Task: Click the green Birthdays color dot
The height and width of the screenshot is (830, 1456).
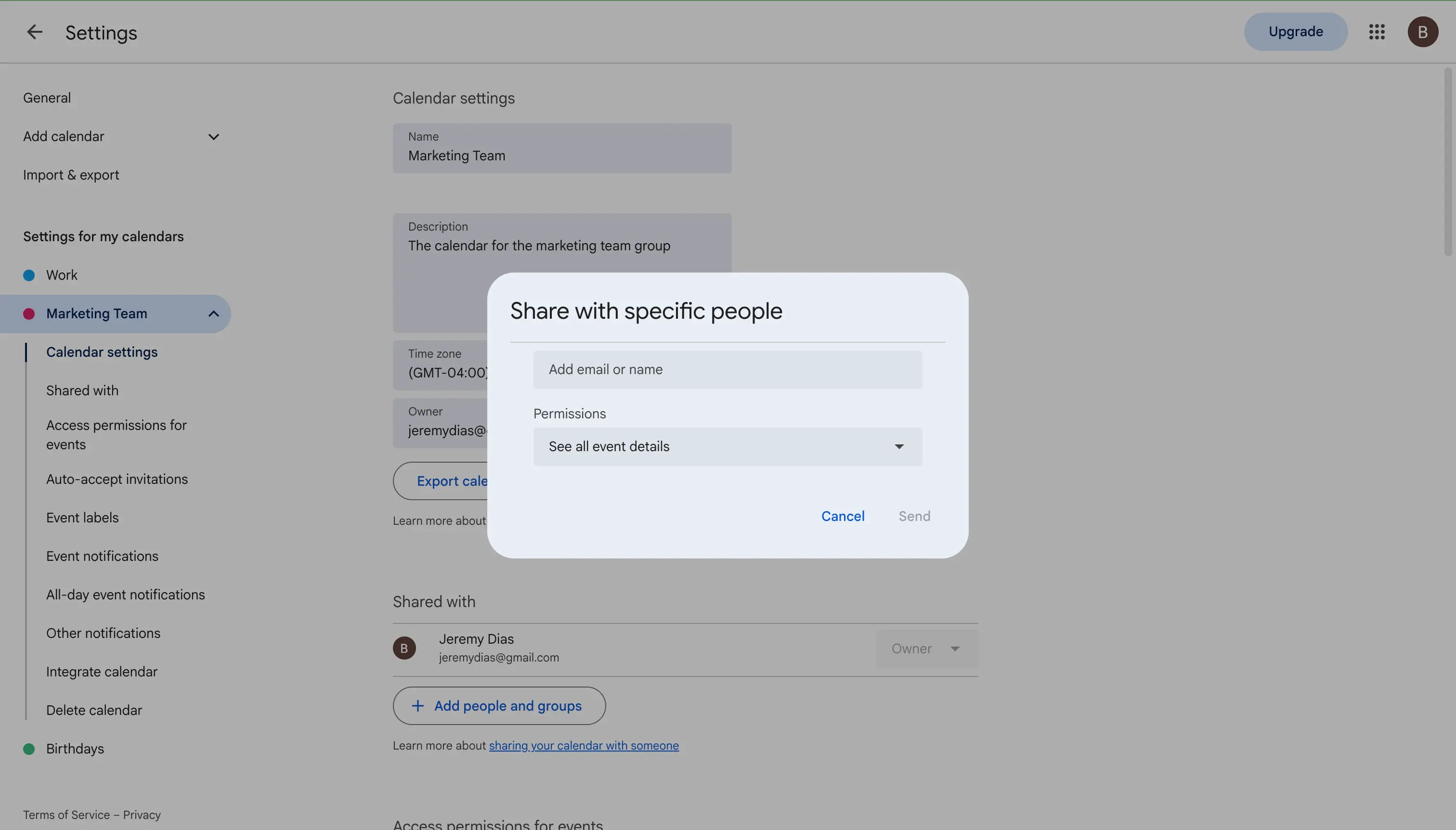Action: pos(29,749)
